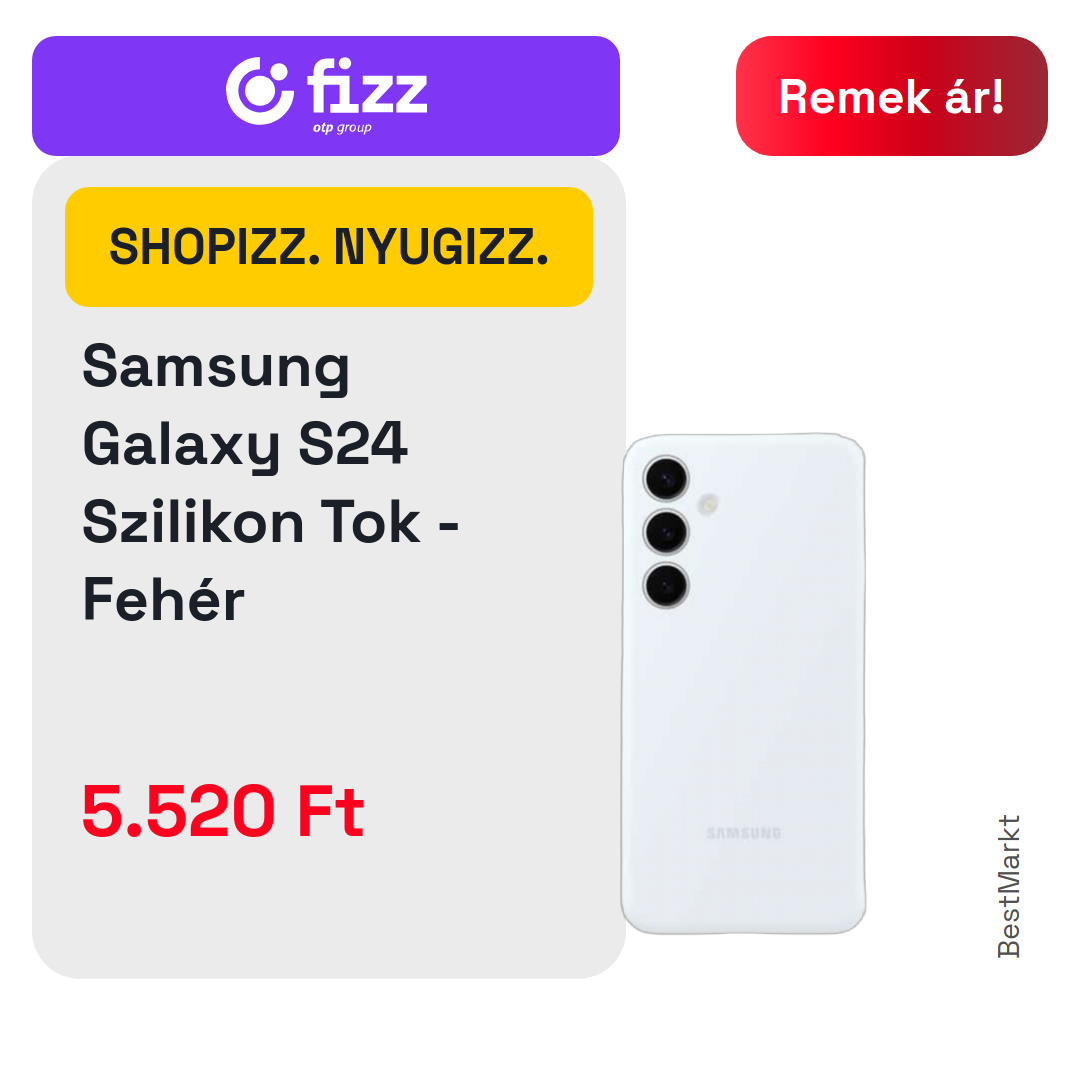Open the white phone case product image
This screenshot has height=1080, width=1080.
(743, 683)
